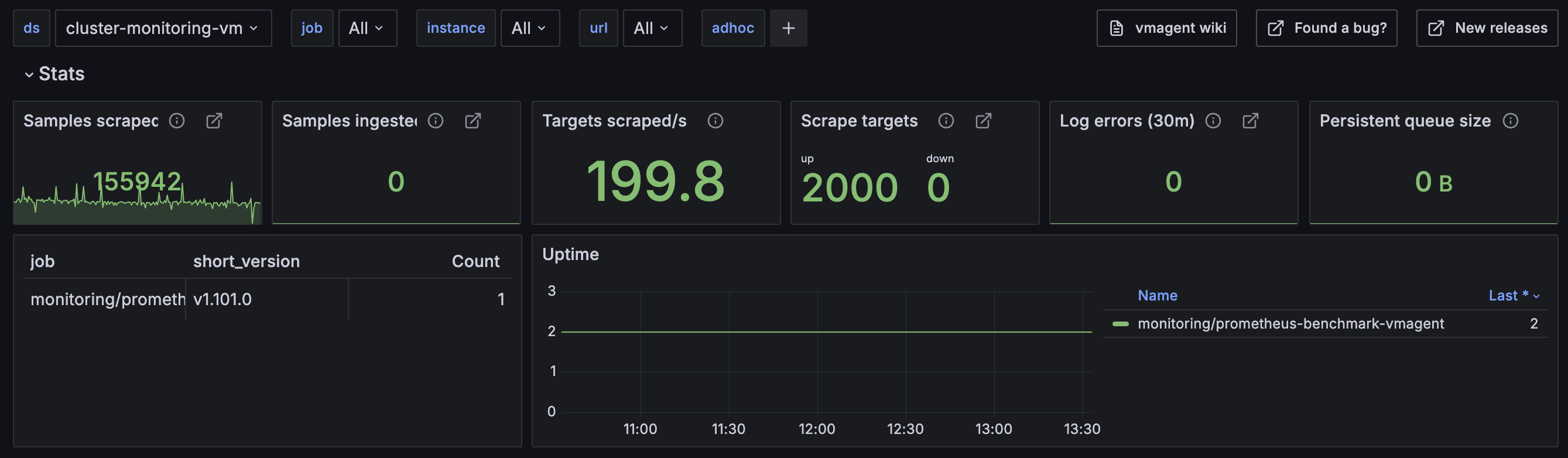1568x458 pixels.
Task: Open external link on Samples scraped panel
Action: click(x=214, y=121)
